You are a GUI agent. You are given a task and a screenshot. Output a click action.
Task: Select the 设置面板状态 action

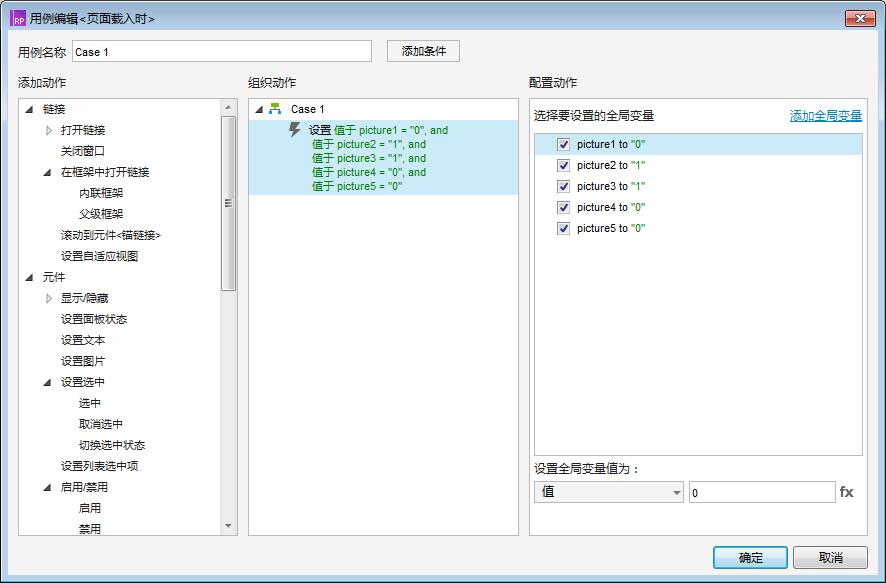pyautogui.click(x=94, y=319)
